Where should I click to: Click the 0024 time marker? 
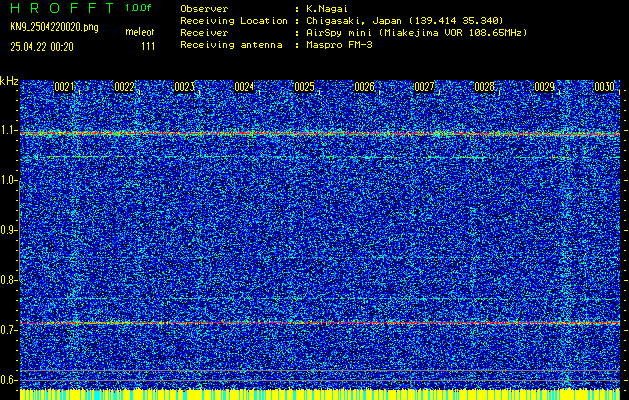[244, 87]
